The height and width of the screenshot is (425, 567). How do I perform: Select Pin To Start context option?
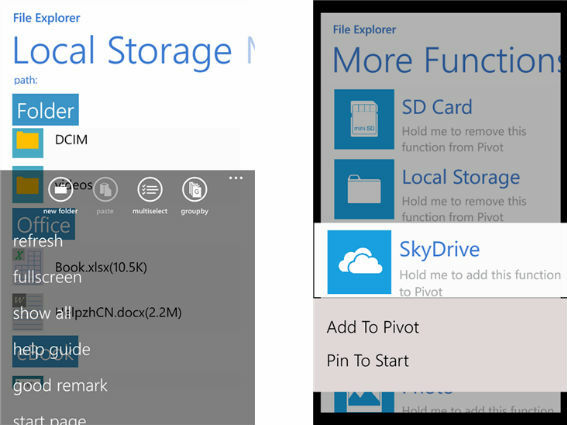368,361
